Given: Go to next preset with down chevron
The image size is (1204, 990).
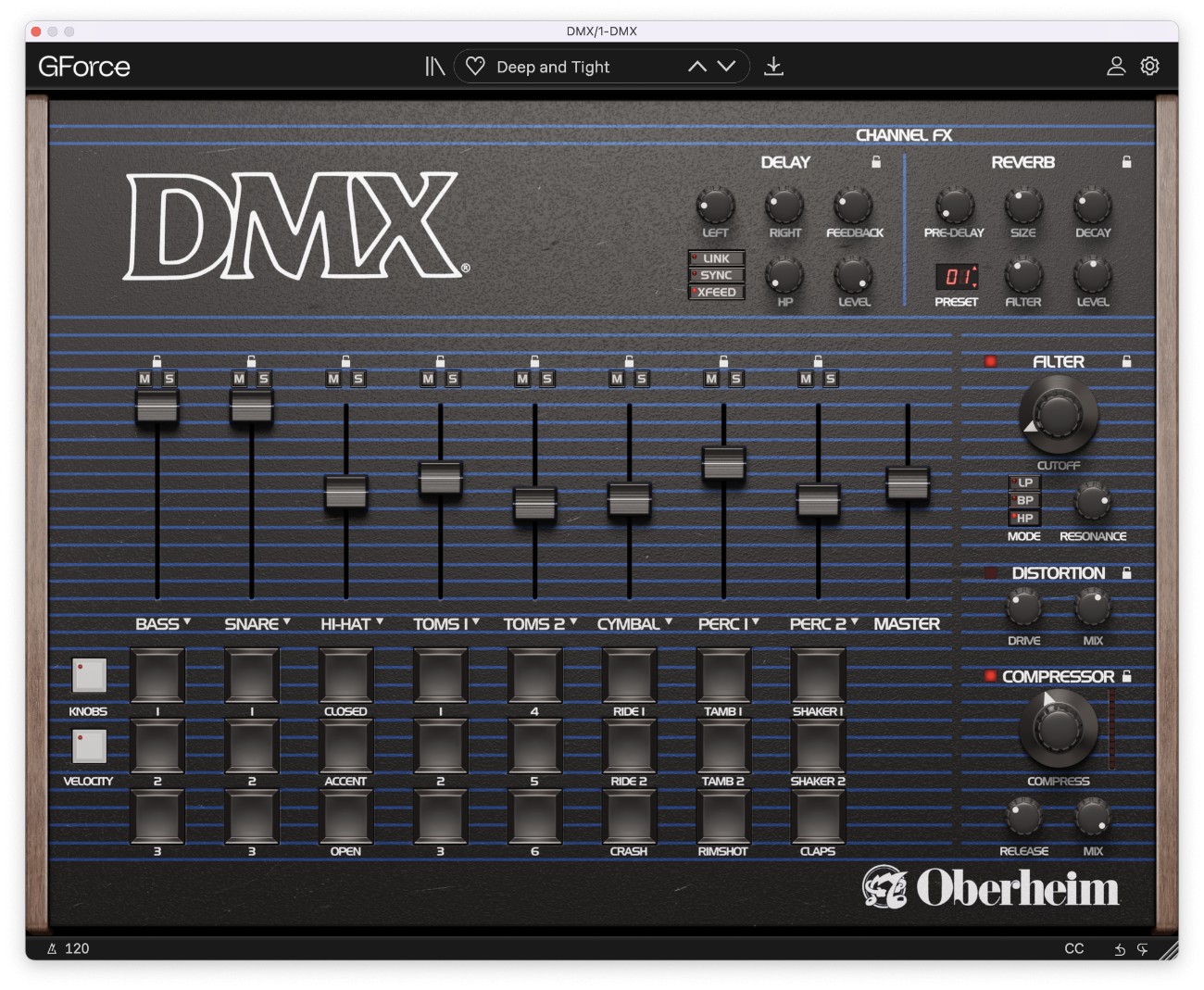Looking at the screenshot, I should pos(727,67).
